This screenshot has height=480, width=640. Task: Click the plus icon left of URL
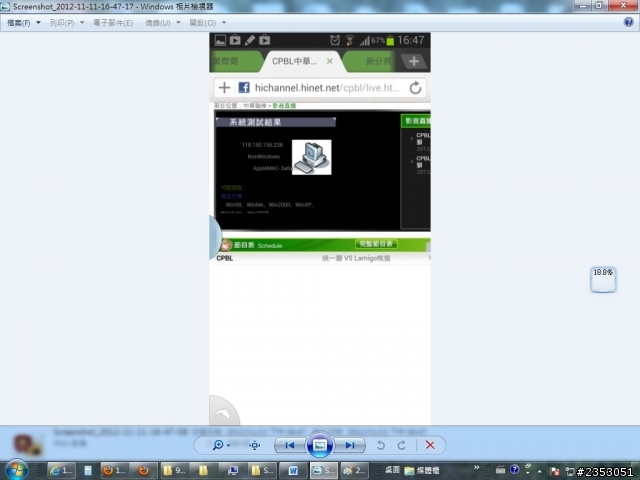tap(224, 87)
